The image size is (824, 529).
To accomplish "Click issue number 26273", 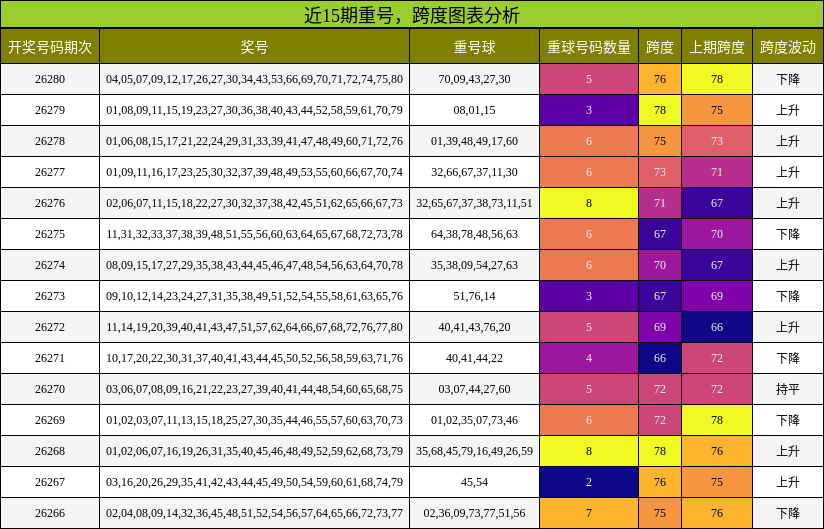I will point(50,296).
